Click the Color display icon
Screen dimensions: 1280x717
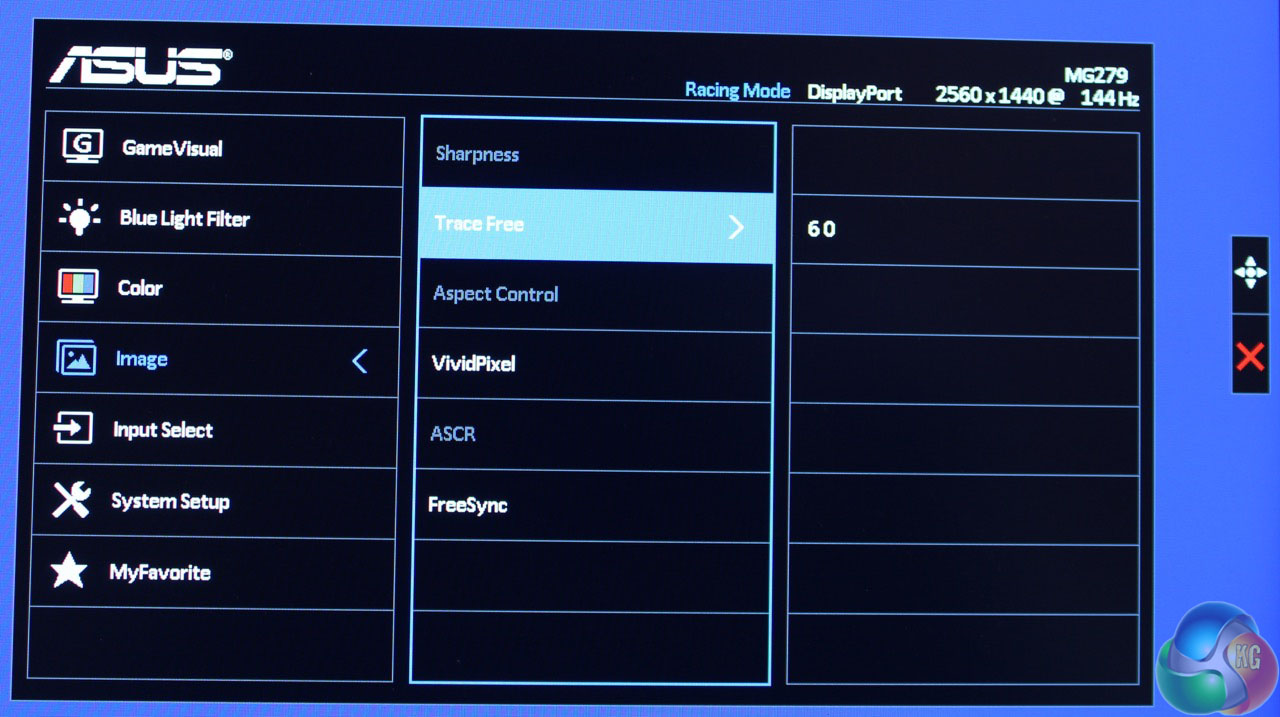click(78, 288)
